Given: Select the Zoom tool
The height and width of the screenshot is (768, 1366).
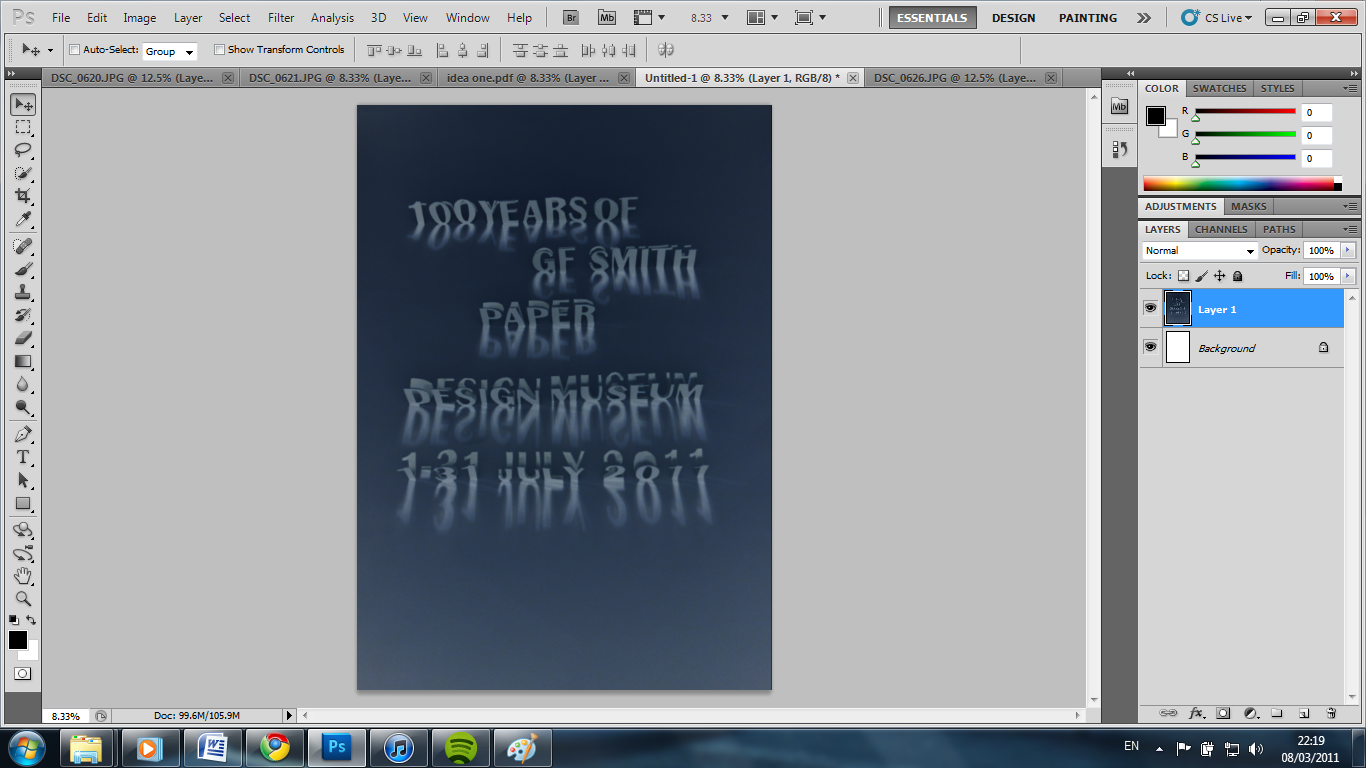Looking at the screenshot, I should (23, 599).
